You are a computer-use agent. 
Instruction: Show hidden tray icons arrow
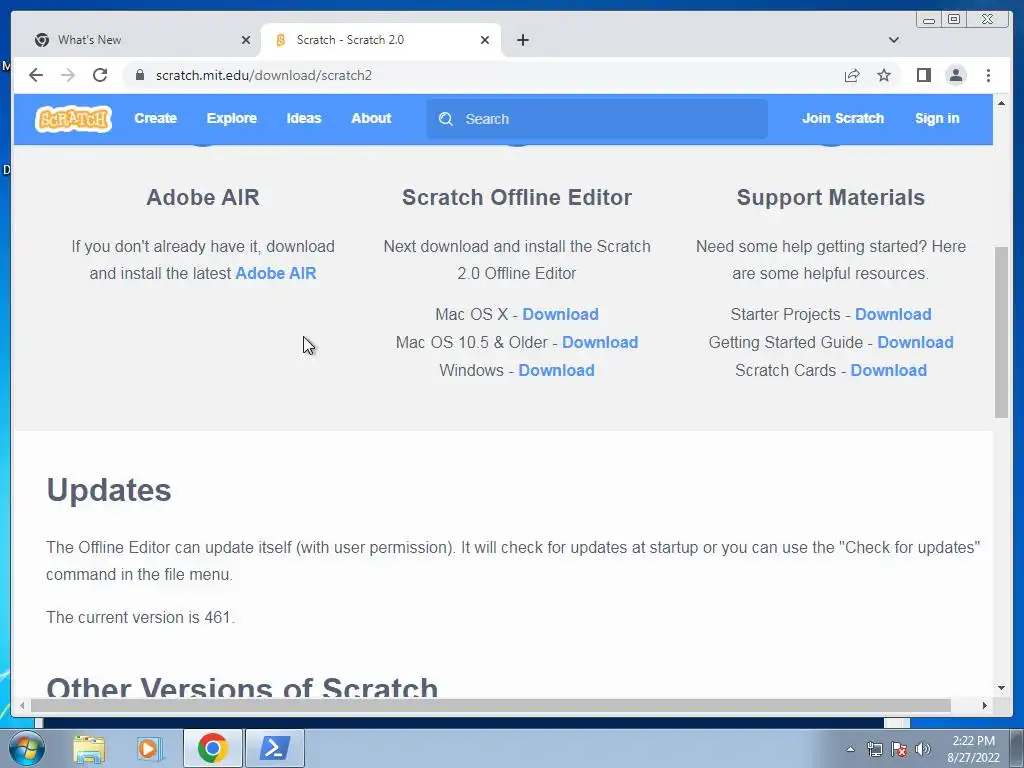tap(850, 749)
